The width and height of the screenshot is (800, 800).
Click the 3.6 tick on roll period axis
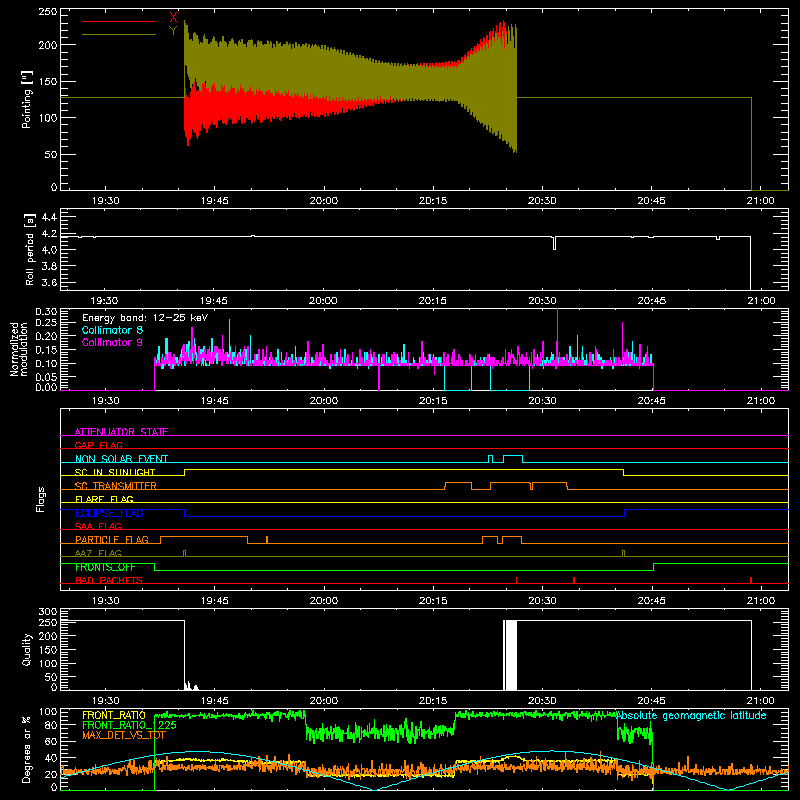[48, 282]
